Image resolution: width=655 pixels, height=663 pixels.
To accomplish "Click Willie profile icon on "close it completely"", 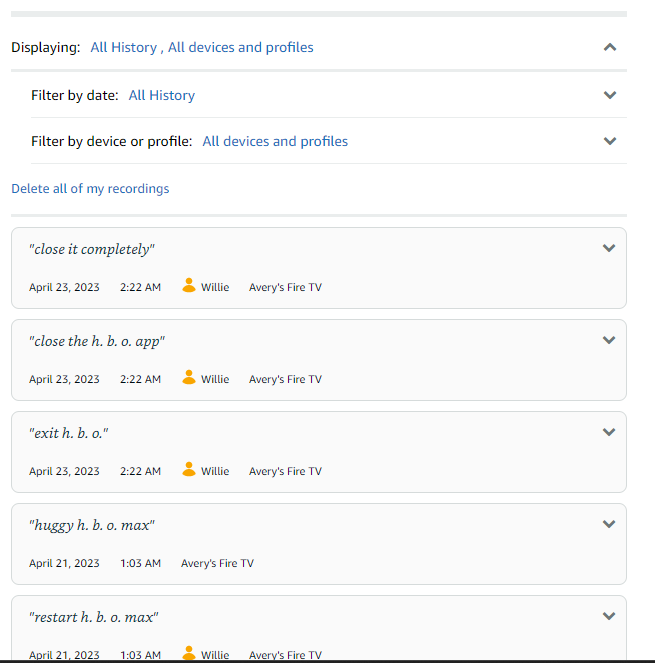I will pos(189,286).
